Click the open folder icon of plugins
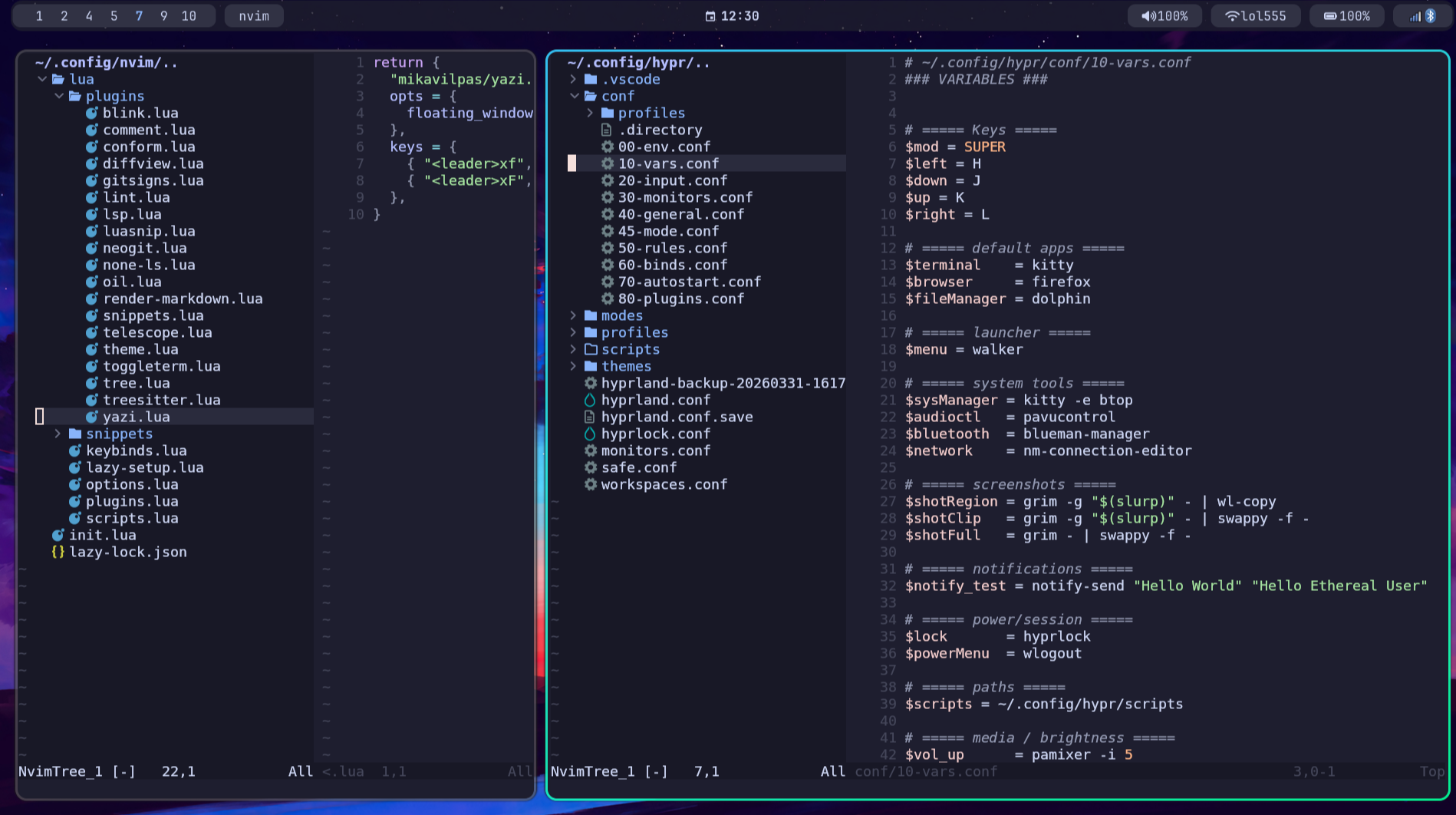 point(75,96)
